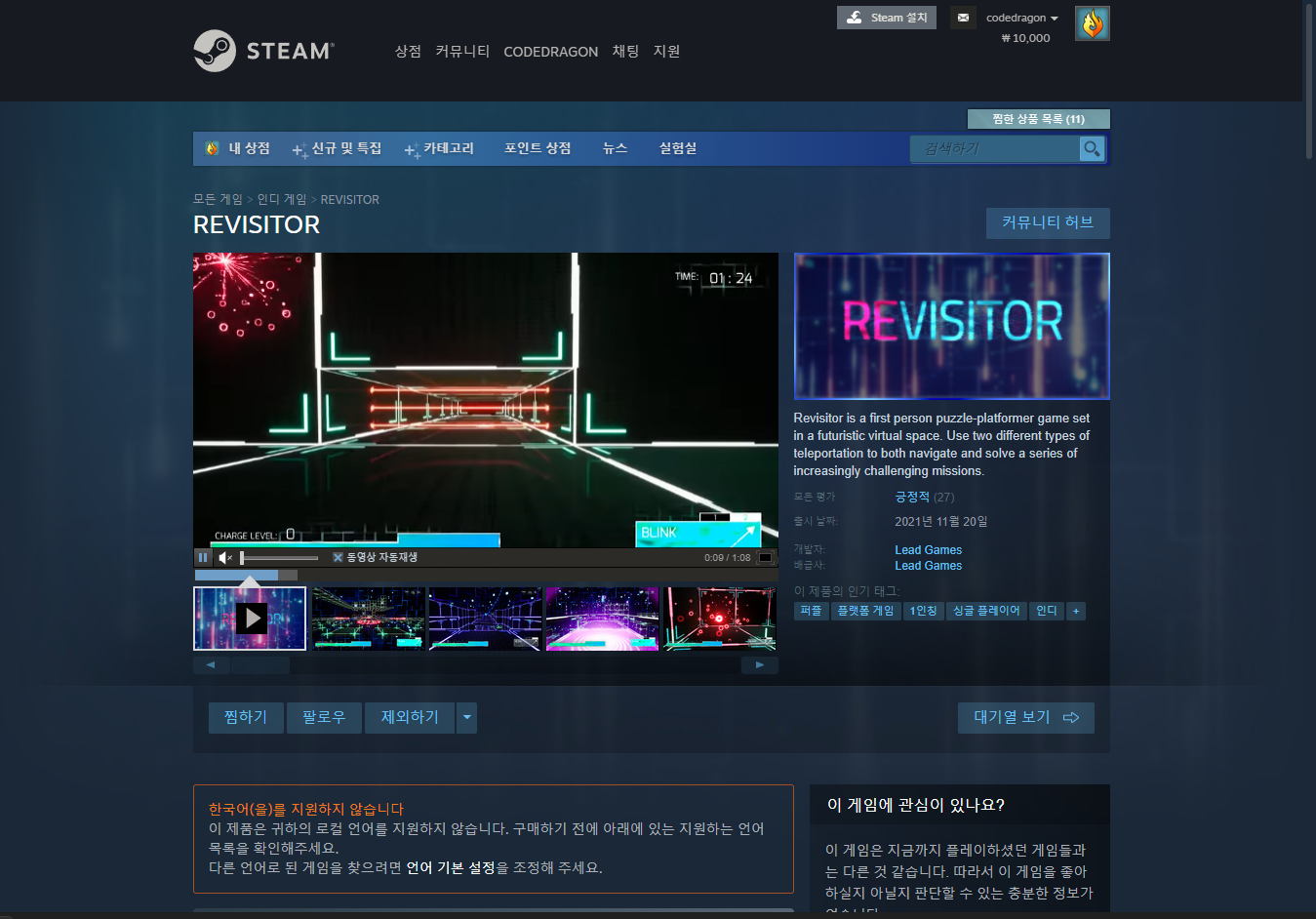Image resolution: width=1316 pixels, height=919 pixels.
Task: Open the ignore options dropdown arrow
Action: tap(467, 717)
